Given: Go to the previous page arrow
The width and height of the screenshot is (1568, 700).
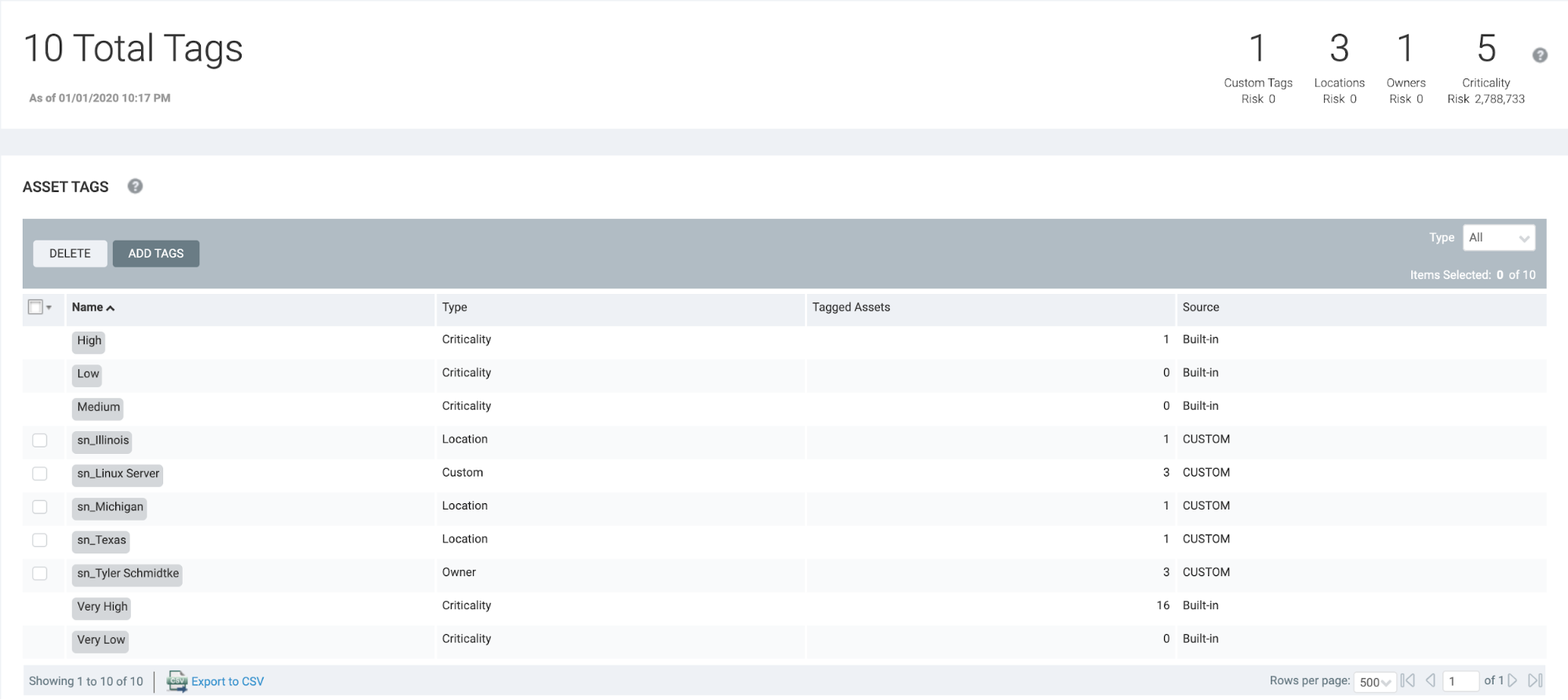Looking at the screenshot, I should coord(1430,680).
